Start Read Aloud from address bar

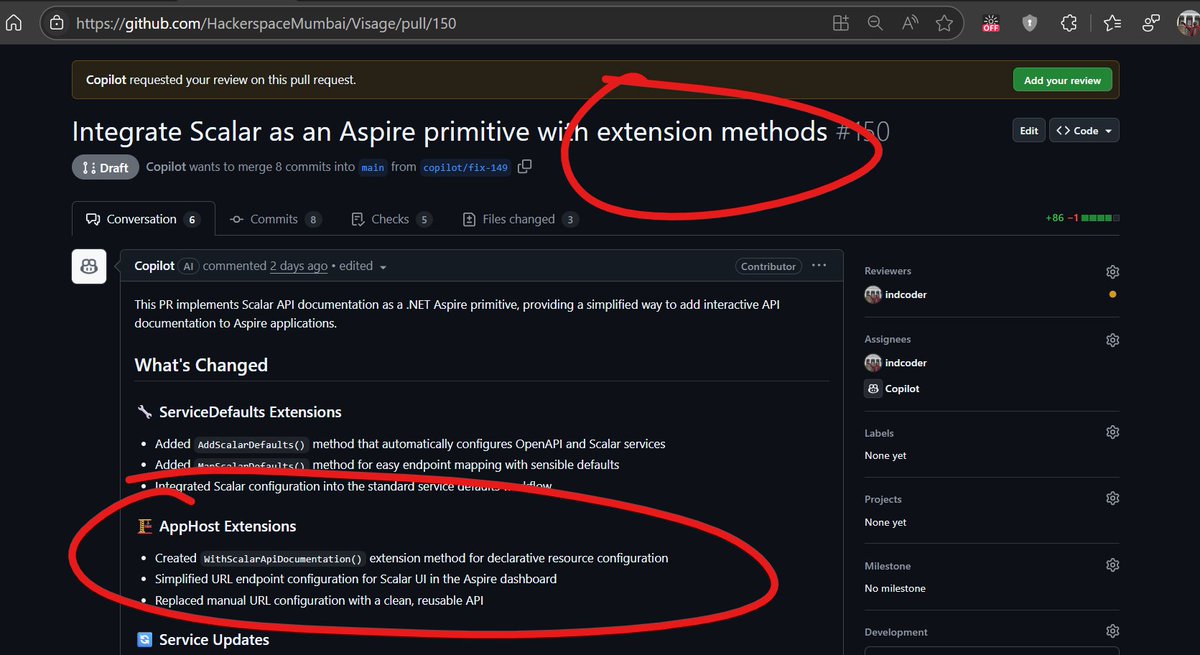tap(910, 22)
